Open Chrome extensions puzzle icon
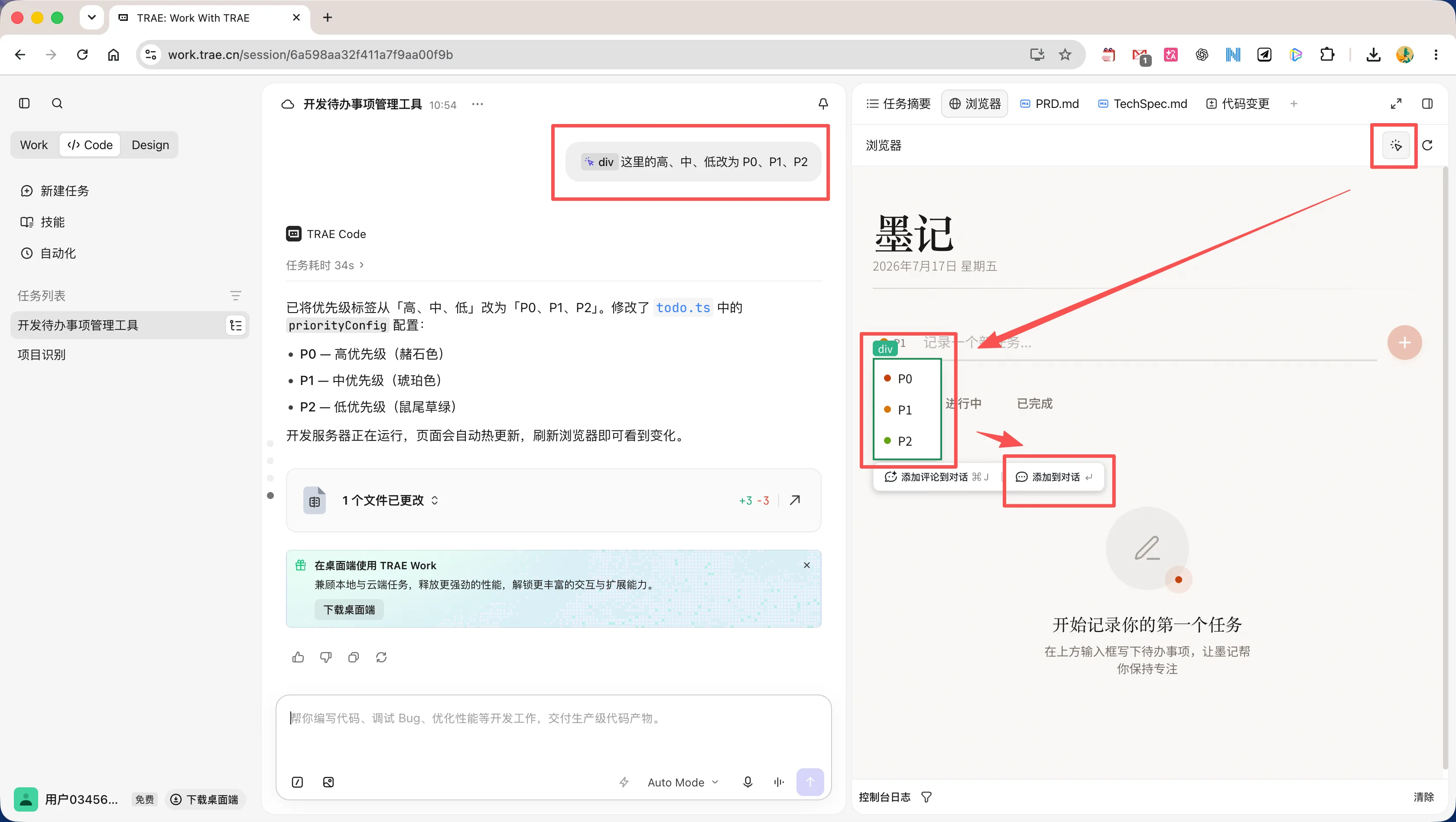 (x=1327, y=55)
